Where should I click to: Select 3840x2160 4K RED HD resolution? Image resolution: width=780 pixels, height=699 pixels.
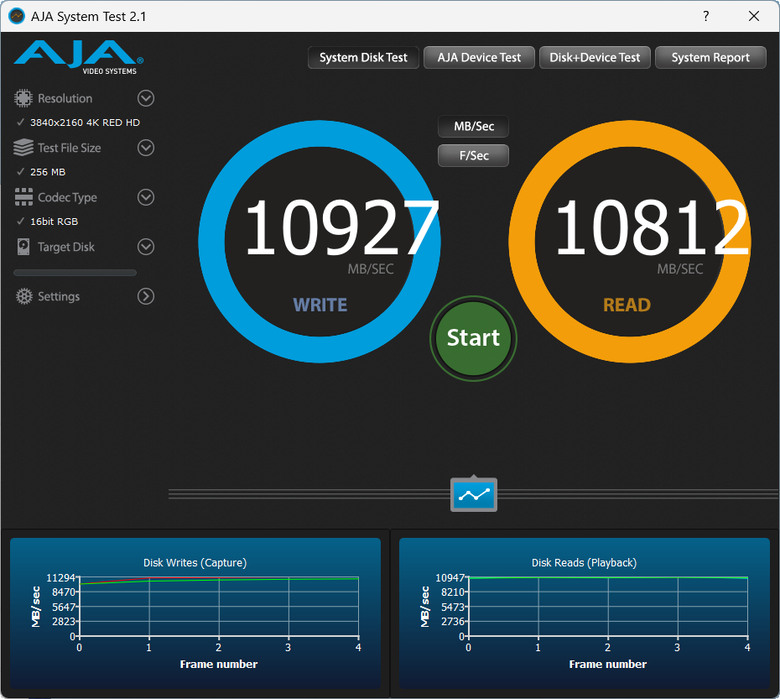click(x=85, y=122)
